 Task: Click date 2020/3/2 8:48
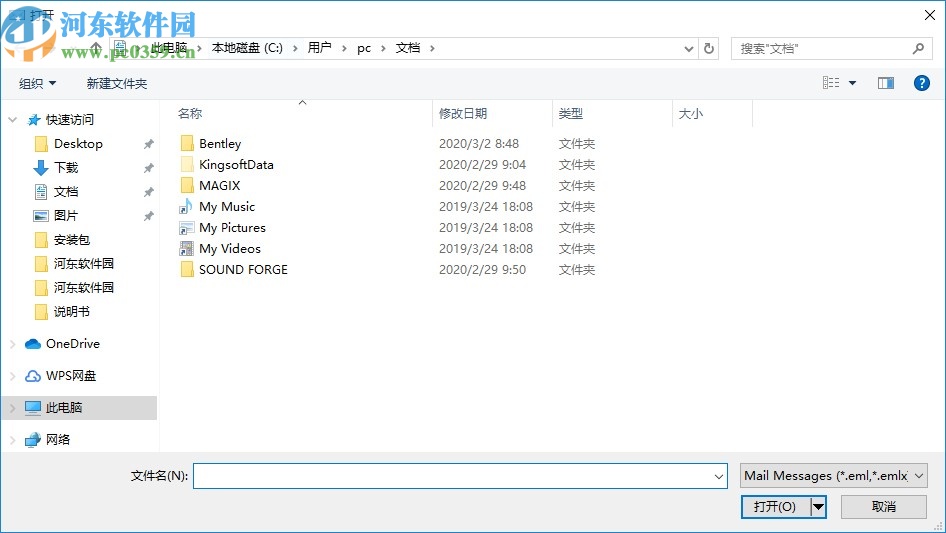479,144
